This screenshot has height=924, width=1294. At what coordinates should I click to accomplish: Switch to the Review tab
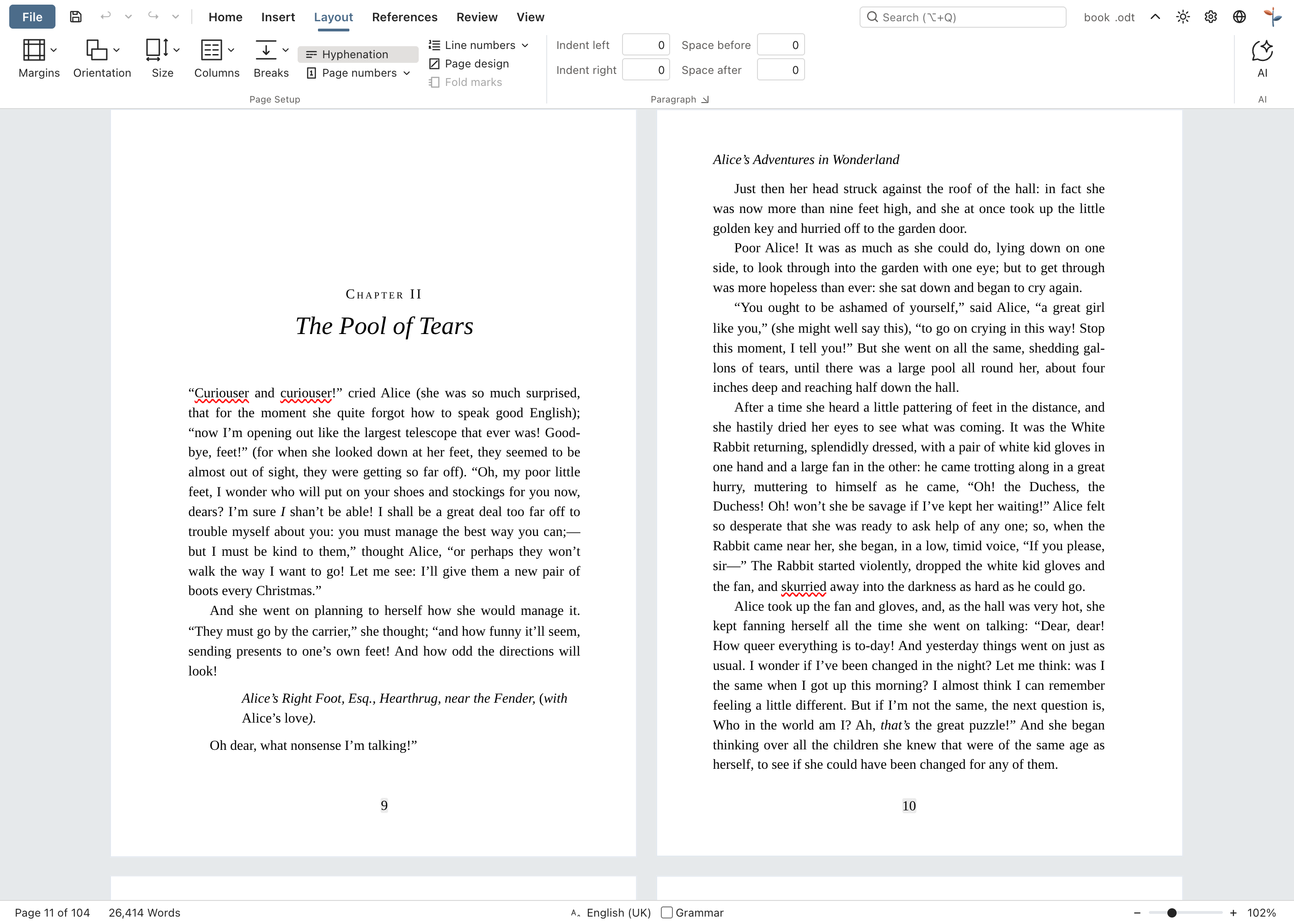477,17
